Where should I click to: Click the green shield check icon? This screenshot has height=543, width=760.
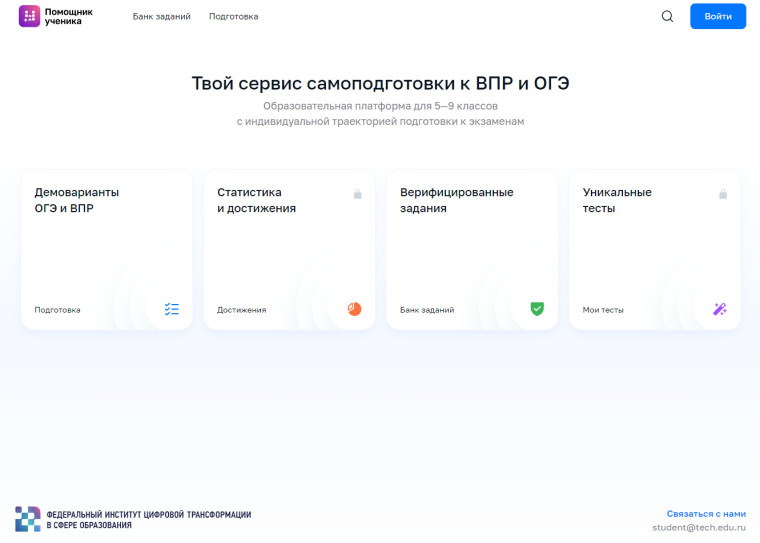537,309
